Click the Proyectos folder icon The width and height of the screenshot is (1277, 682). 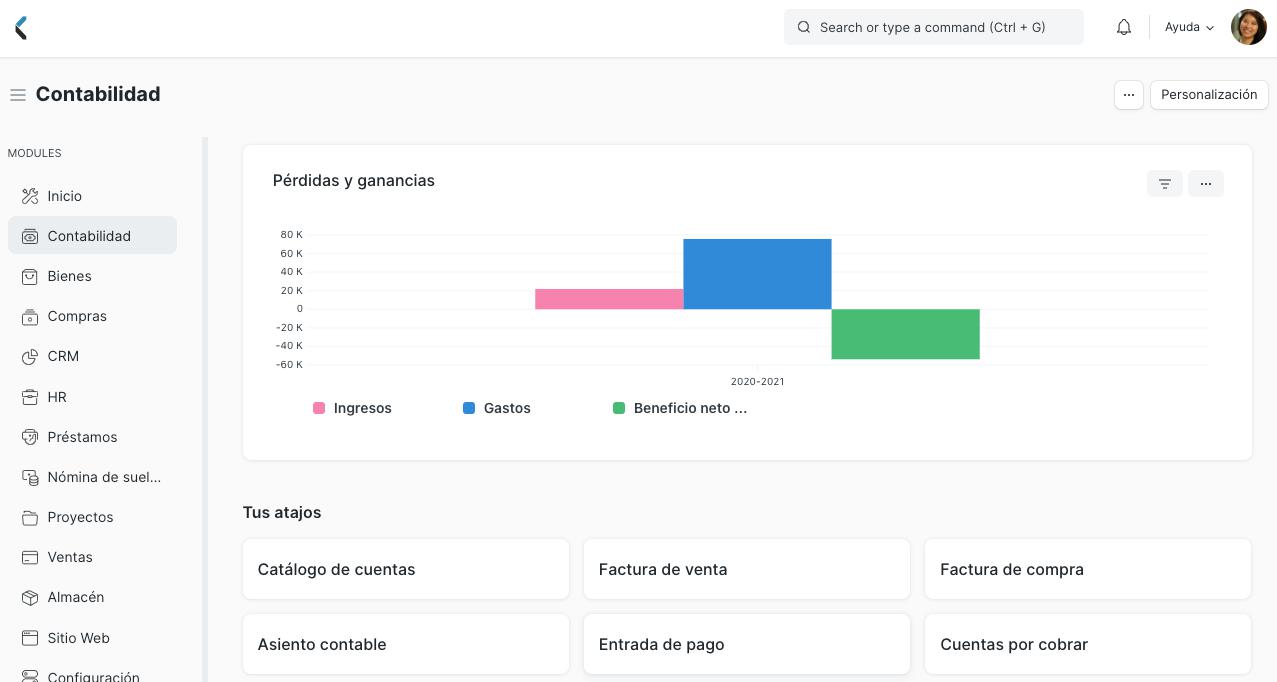coord(30,517)
